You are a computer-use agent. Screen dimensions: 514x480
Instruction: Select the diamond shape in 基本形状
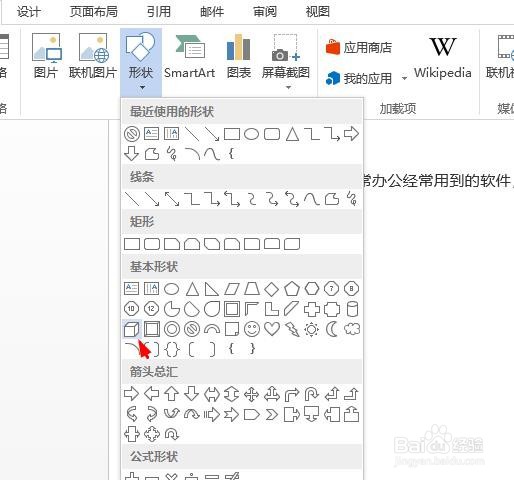tap(272, 289)
